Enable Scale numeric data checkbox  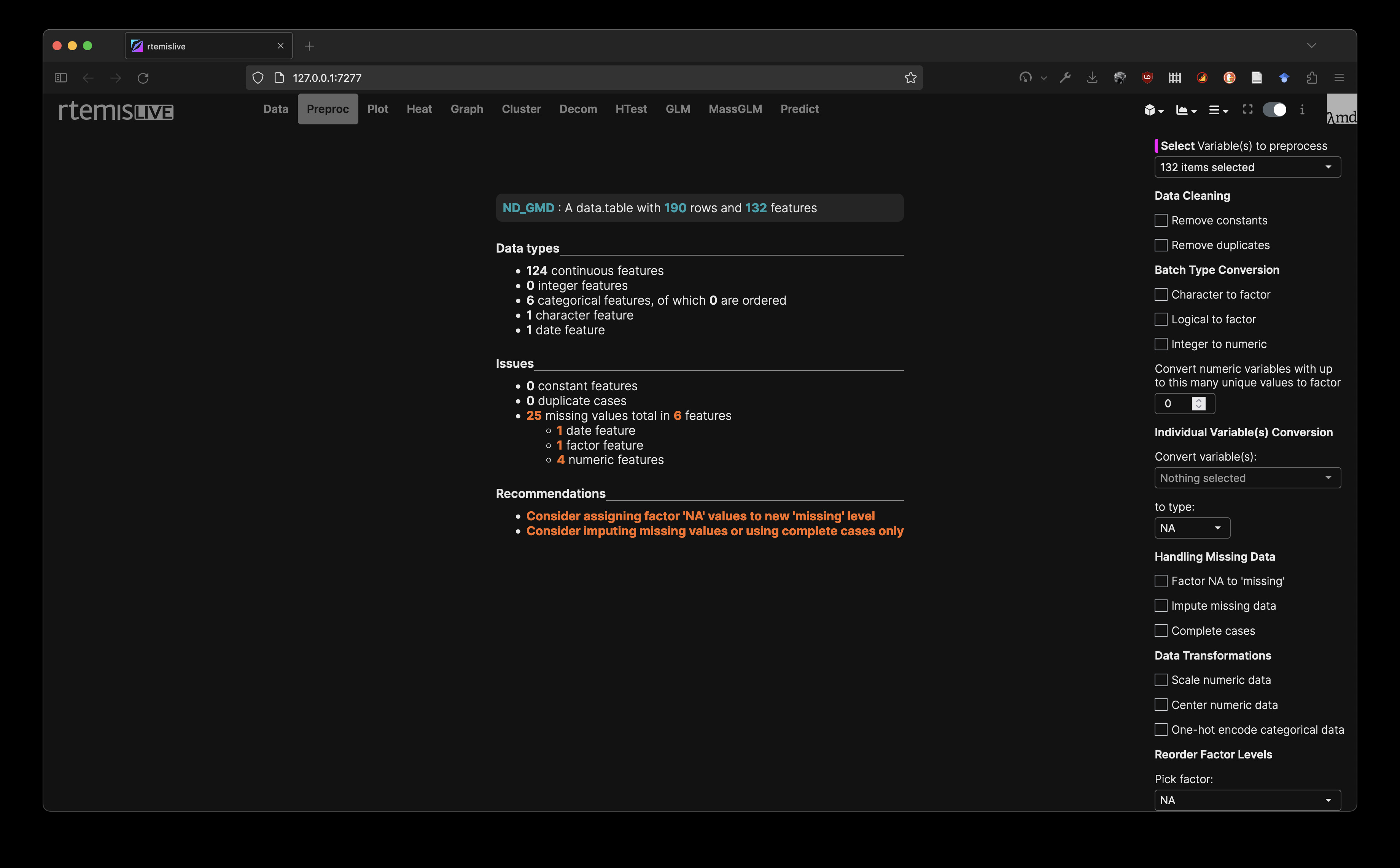(x=1161, y=680)
